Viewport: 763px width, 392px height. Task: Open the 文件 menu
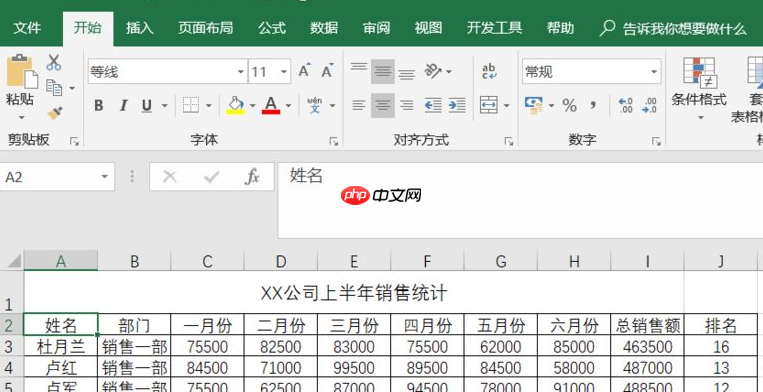click(27, 28)
